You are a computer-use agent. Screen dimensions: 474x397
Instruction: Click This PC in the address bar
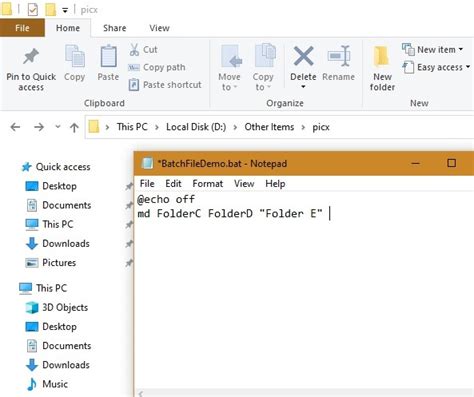coord(132,127)
